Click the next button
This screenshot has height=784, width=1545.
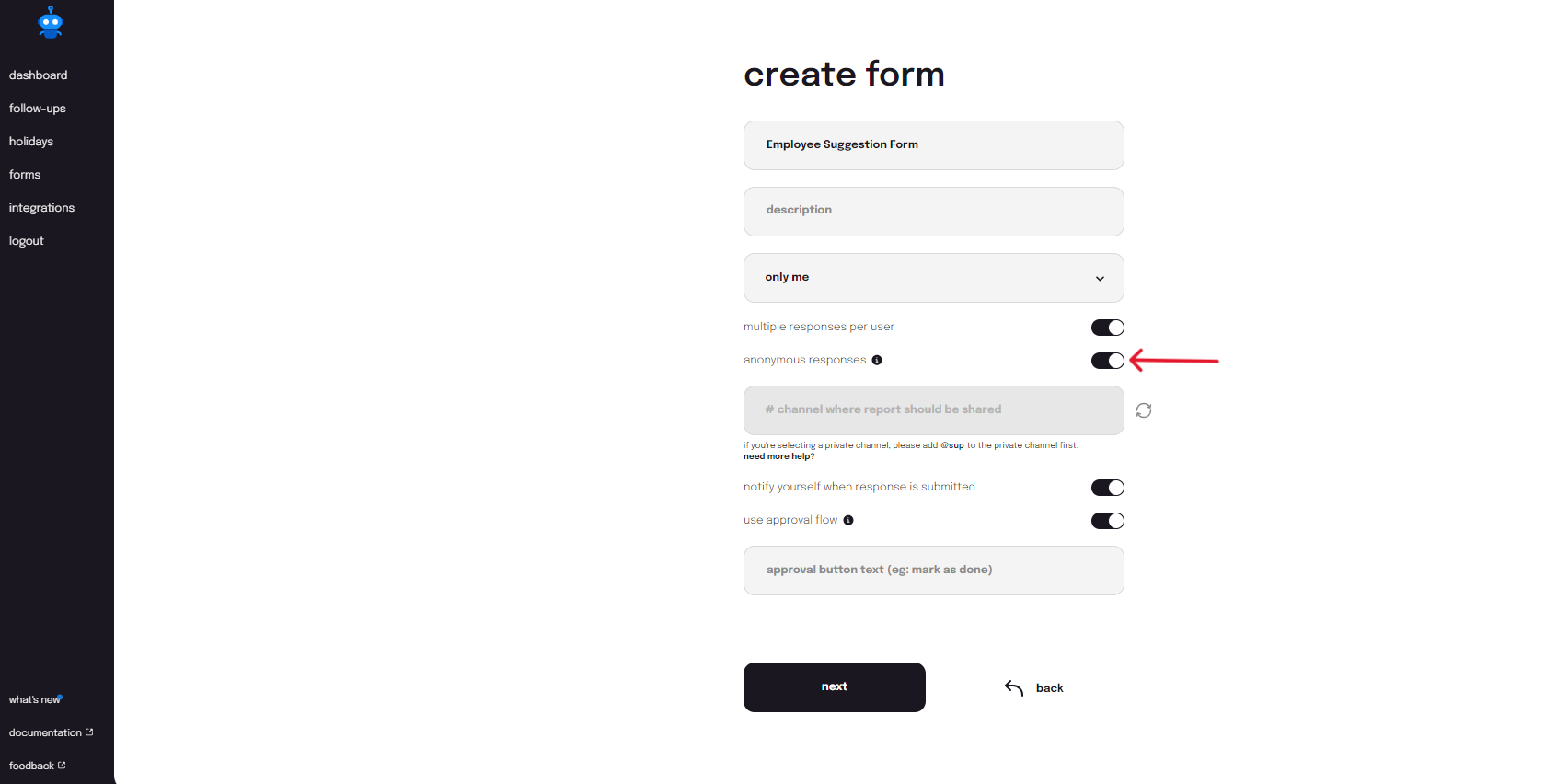pos(835,687)
